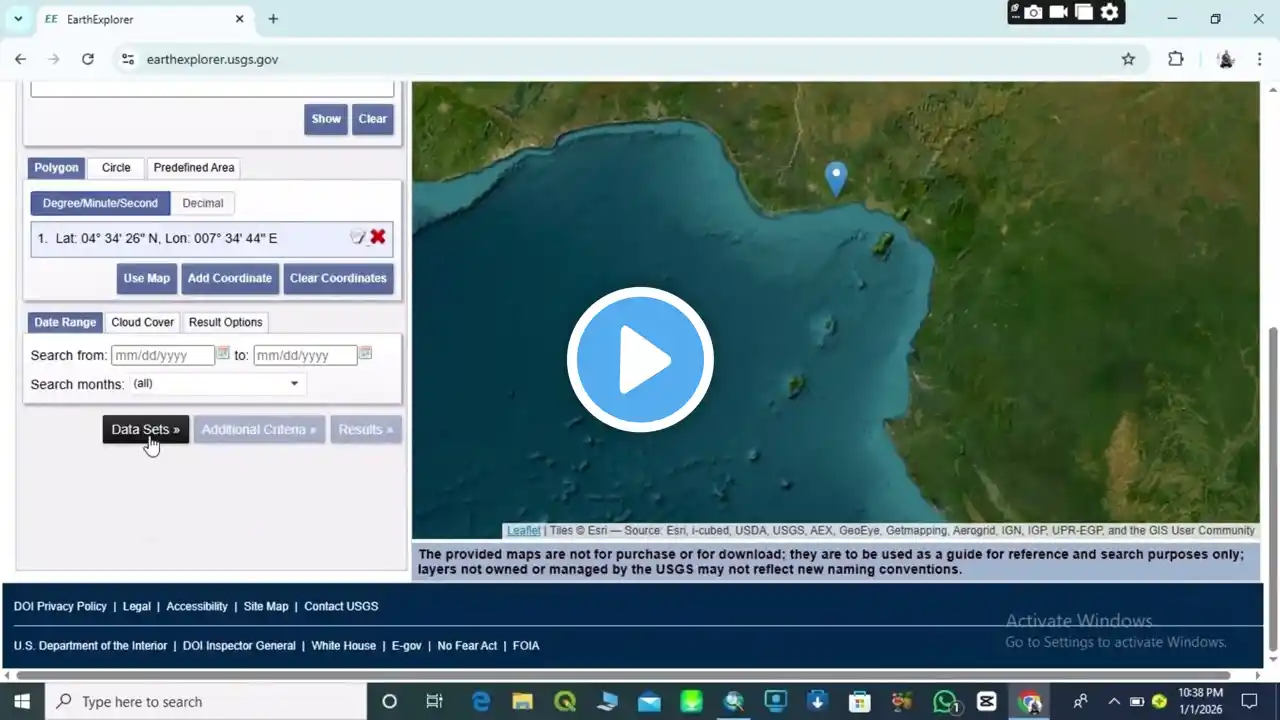Viewport: 1280px width, 720px height.
Task: Open the Leaflet attribution link
Action: click(x=523, y=531)
